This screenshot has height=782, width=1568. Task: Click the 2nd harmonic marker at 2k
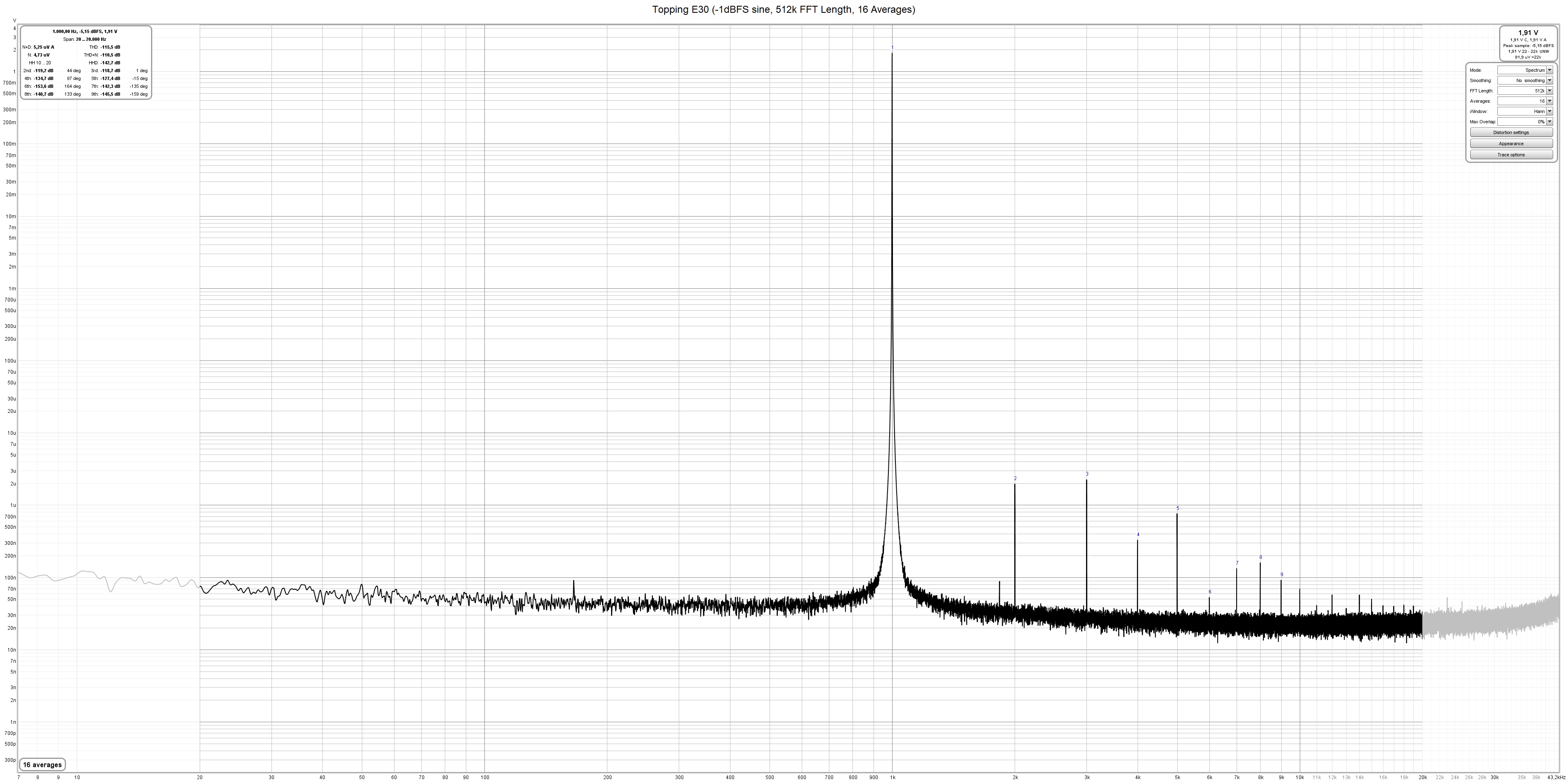click(1015, 479)
